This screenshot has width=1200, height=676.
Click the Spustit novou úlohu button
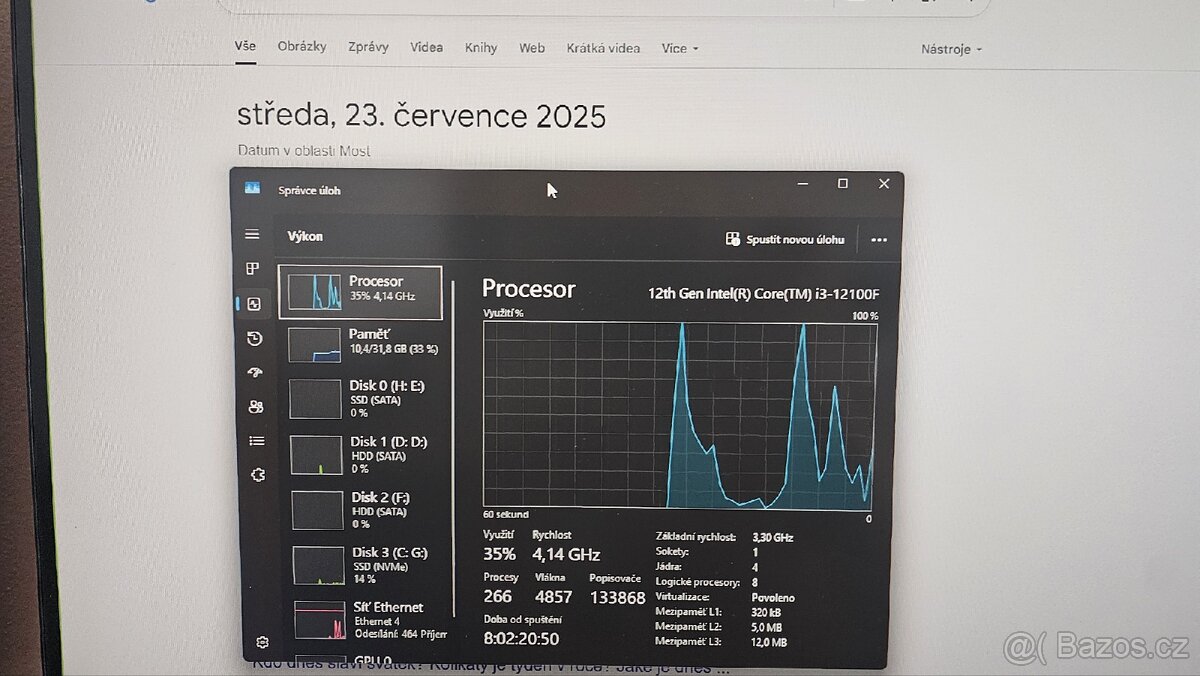(x=785, y=239)
